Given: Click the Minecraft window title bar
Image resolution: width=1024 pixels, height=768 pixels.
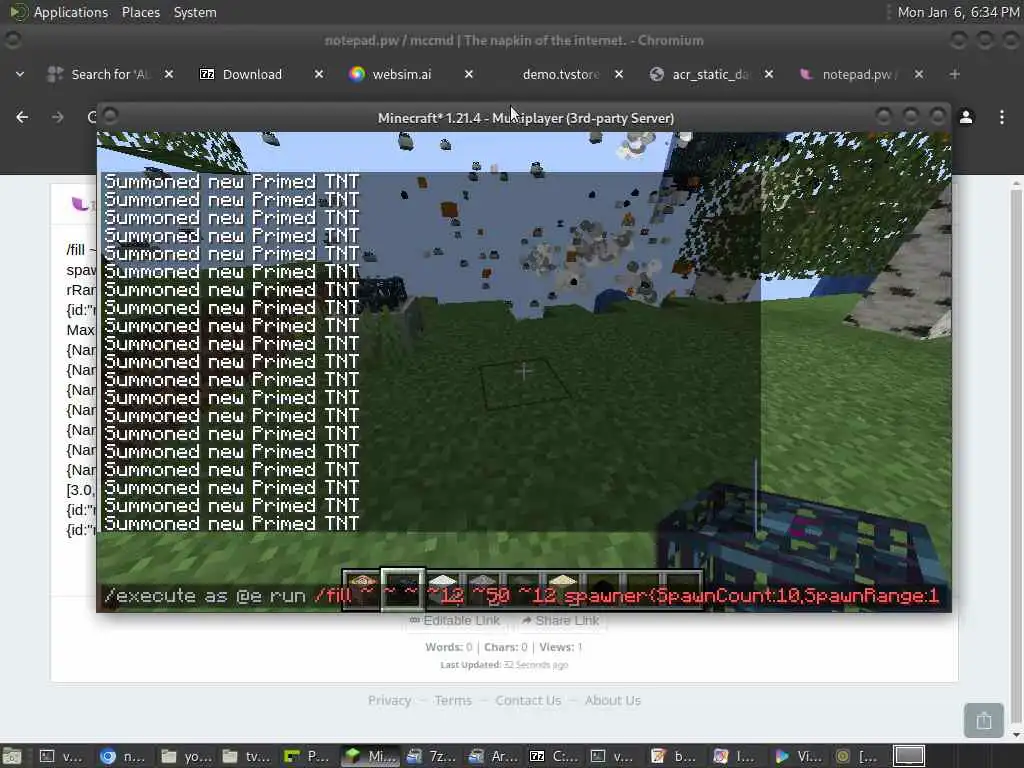Looking at the screenshot, I should (525, 118).
